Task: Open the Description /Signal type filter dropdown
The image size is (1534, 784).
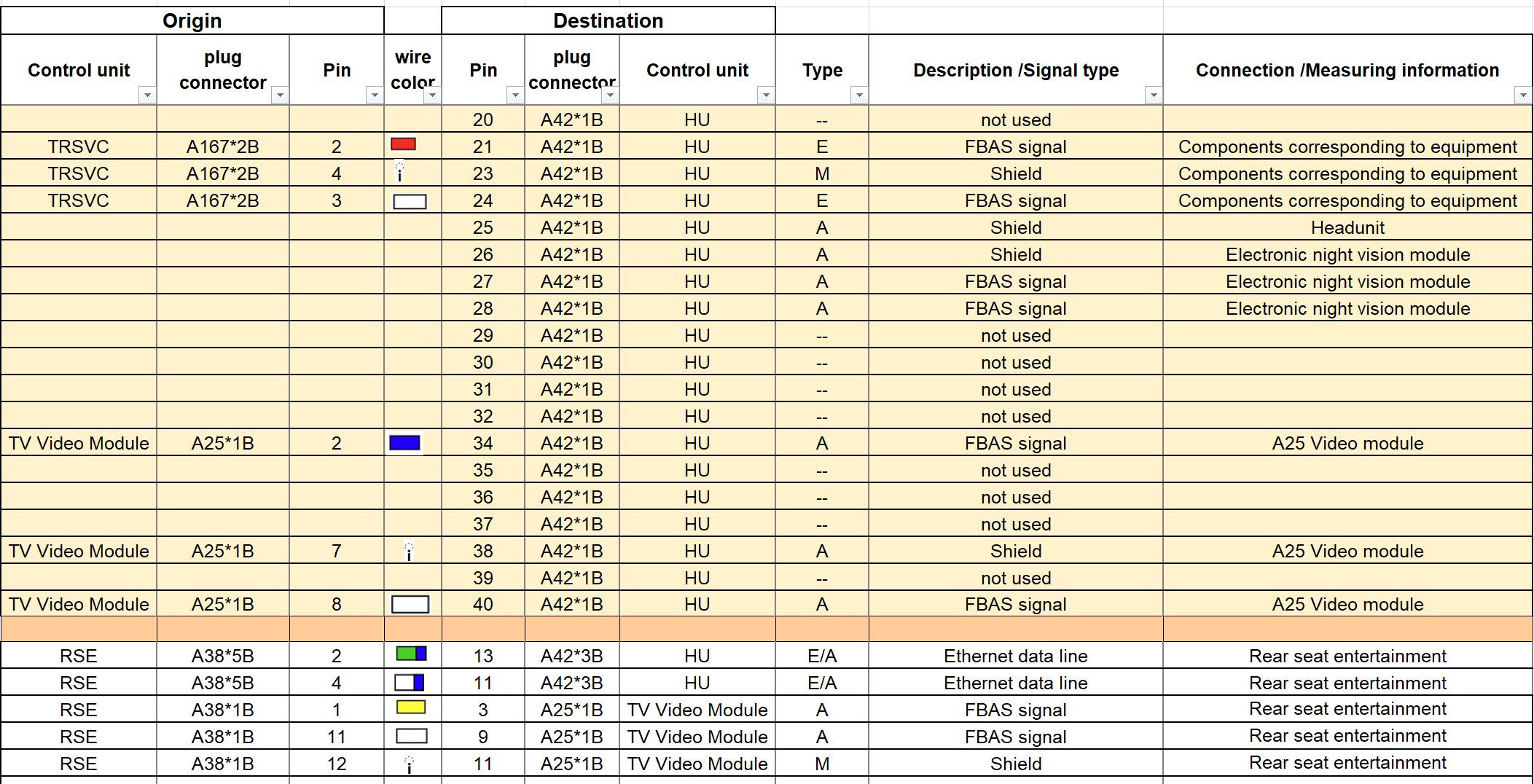Action: point(1154,95)
